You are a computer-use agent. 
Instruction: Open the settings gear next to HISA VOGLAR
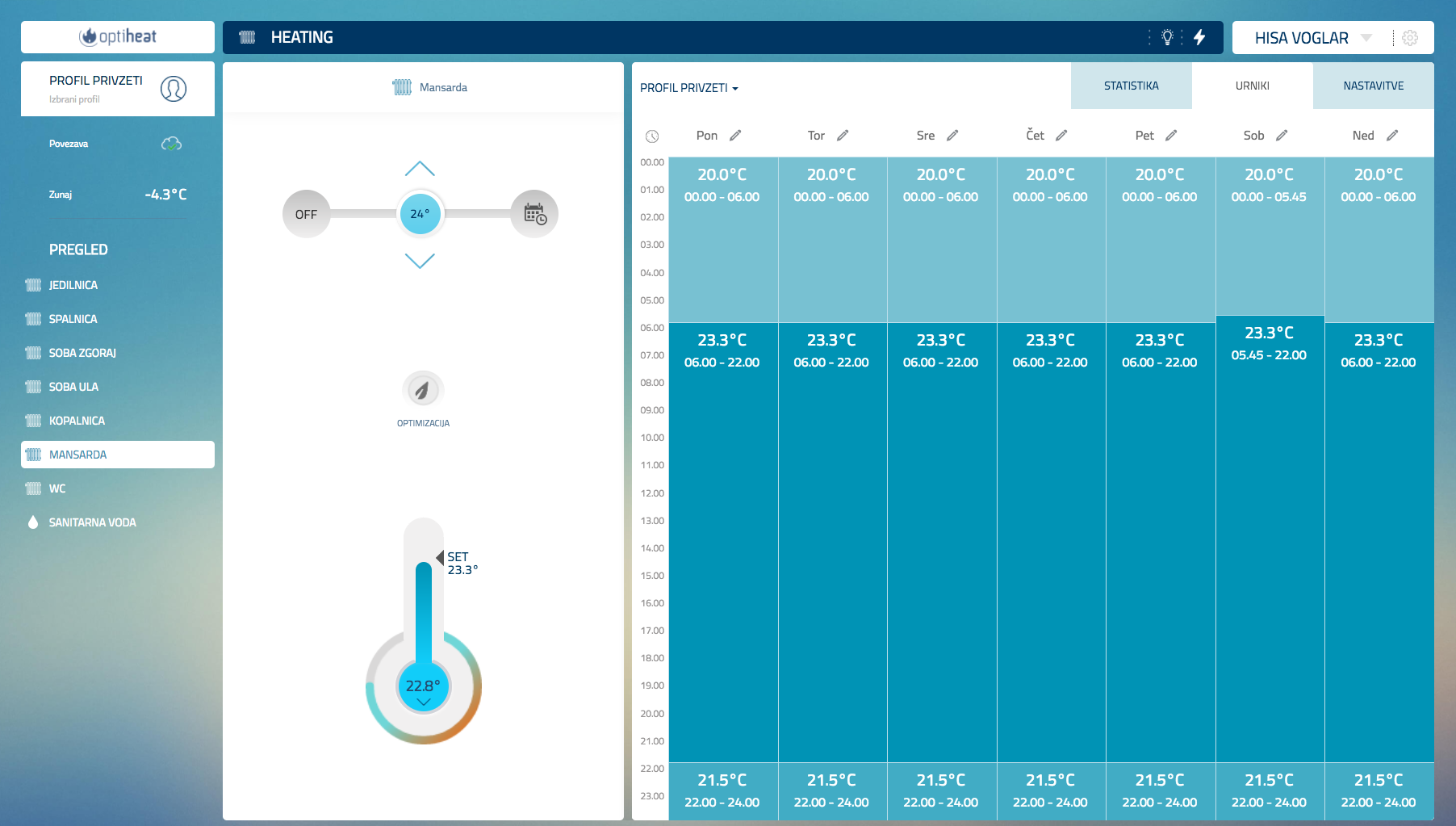click(x=1410, y=38)
